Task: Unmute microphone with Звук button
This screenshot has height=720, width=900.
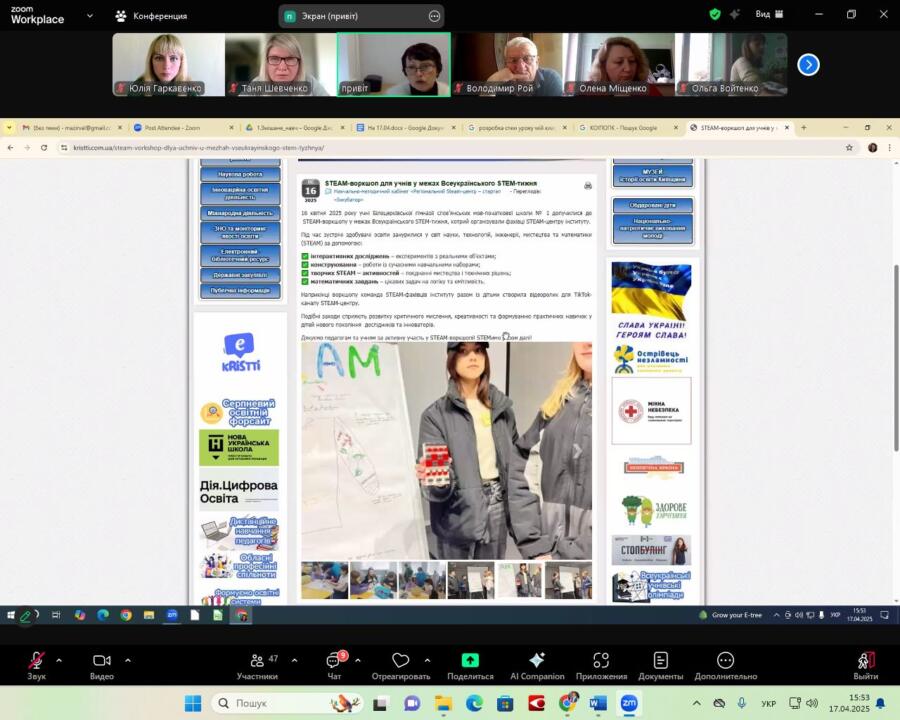Action: point(36,665)
